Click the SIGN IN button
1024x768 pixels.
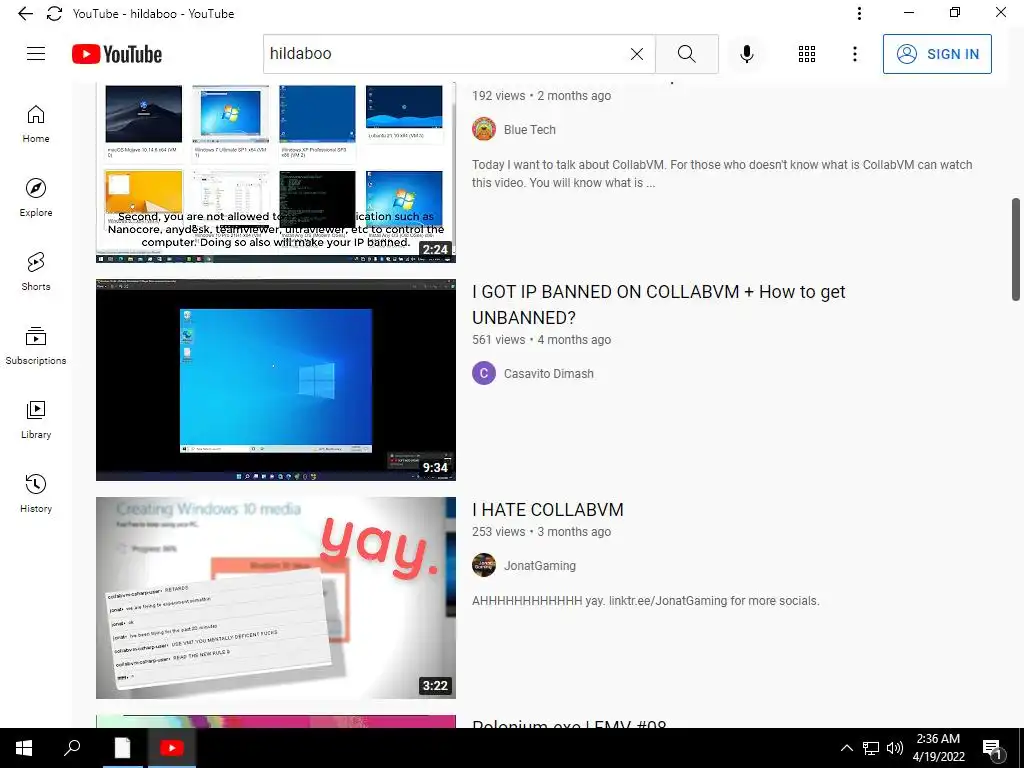pos(937,54)
